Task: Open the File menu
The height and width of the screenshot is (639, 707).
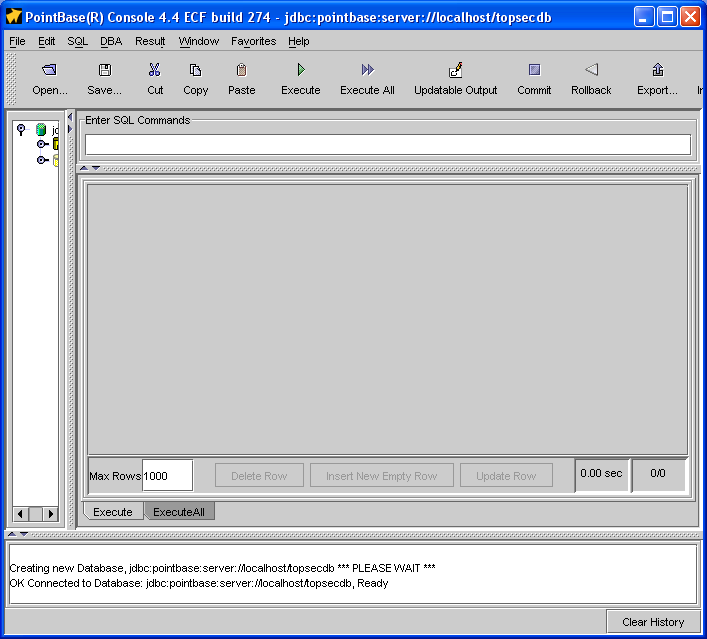Action: click(x=17, y=41)
